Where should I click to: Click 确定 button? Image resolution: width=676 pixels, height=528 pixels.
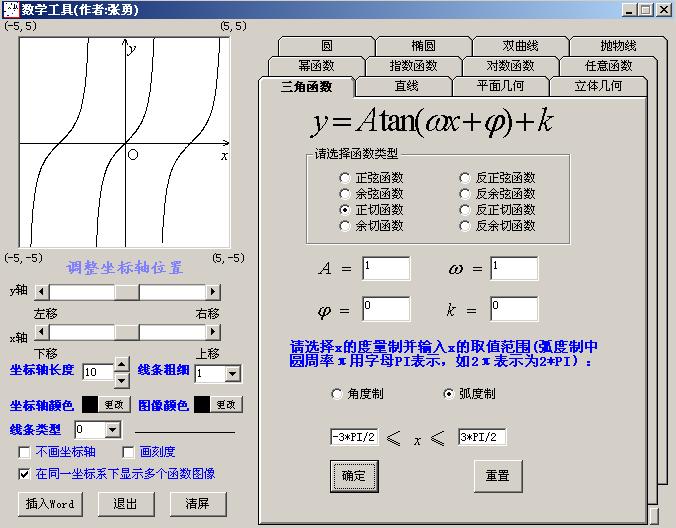(354, 476)
